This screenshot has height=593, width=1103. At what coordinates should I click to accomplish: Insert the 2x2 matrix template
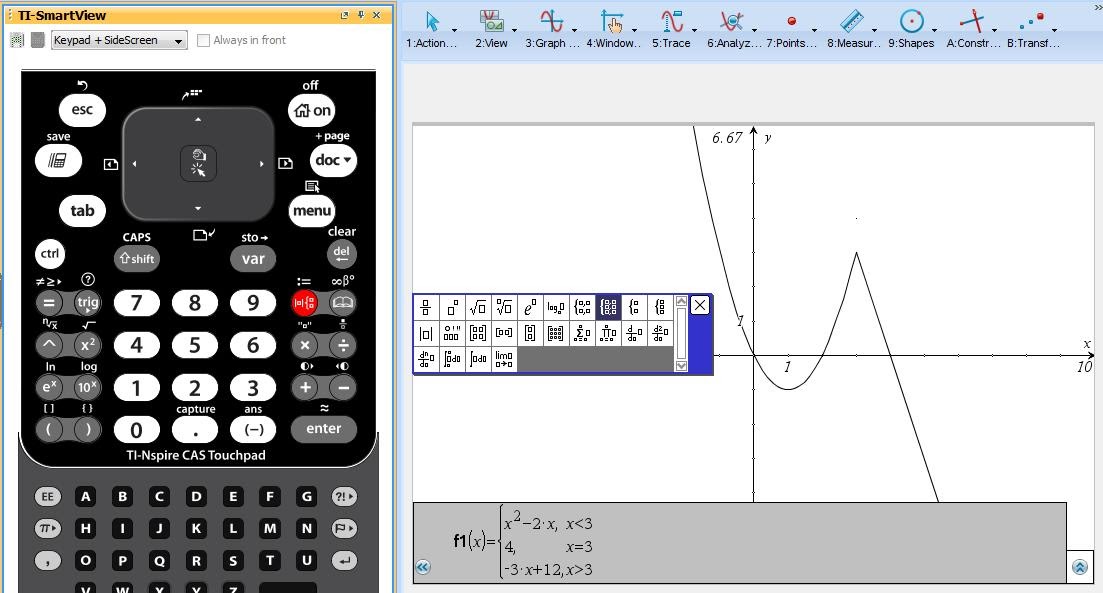tap(478, 333)
